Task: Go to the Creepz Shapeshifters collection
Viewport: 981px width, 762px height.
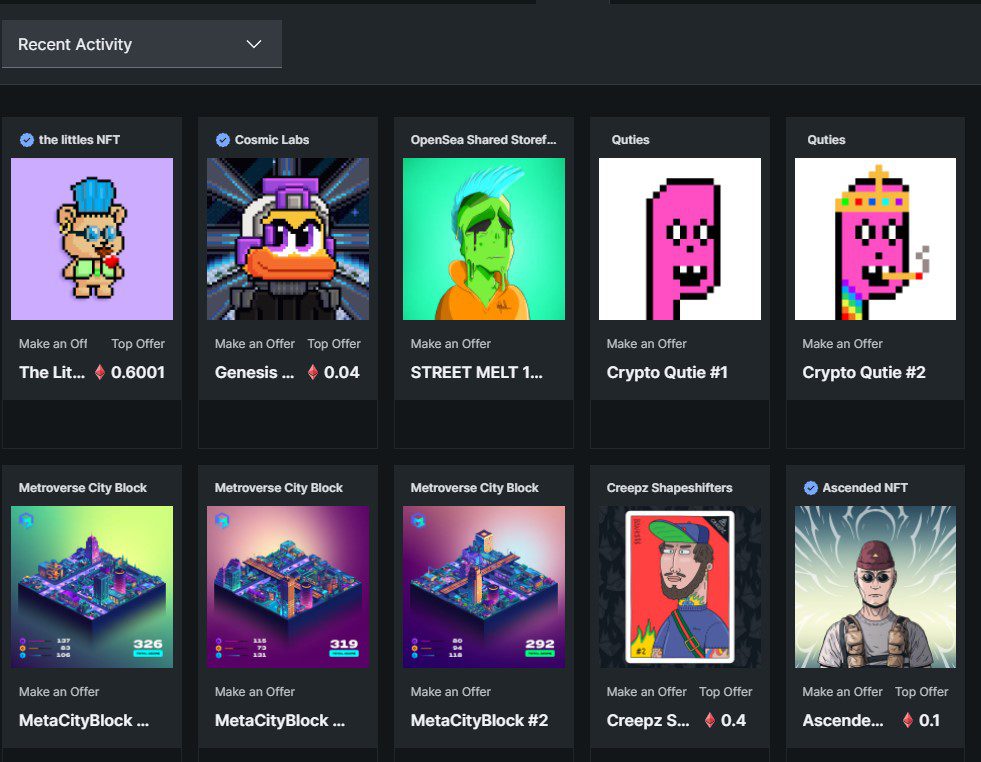Action: tap(669, 488)
